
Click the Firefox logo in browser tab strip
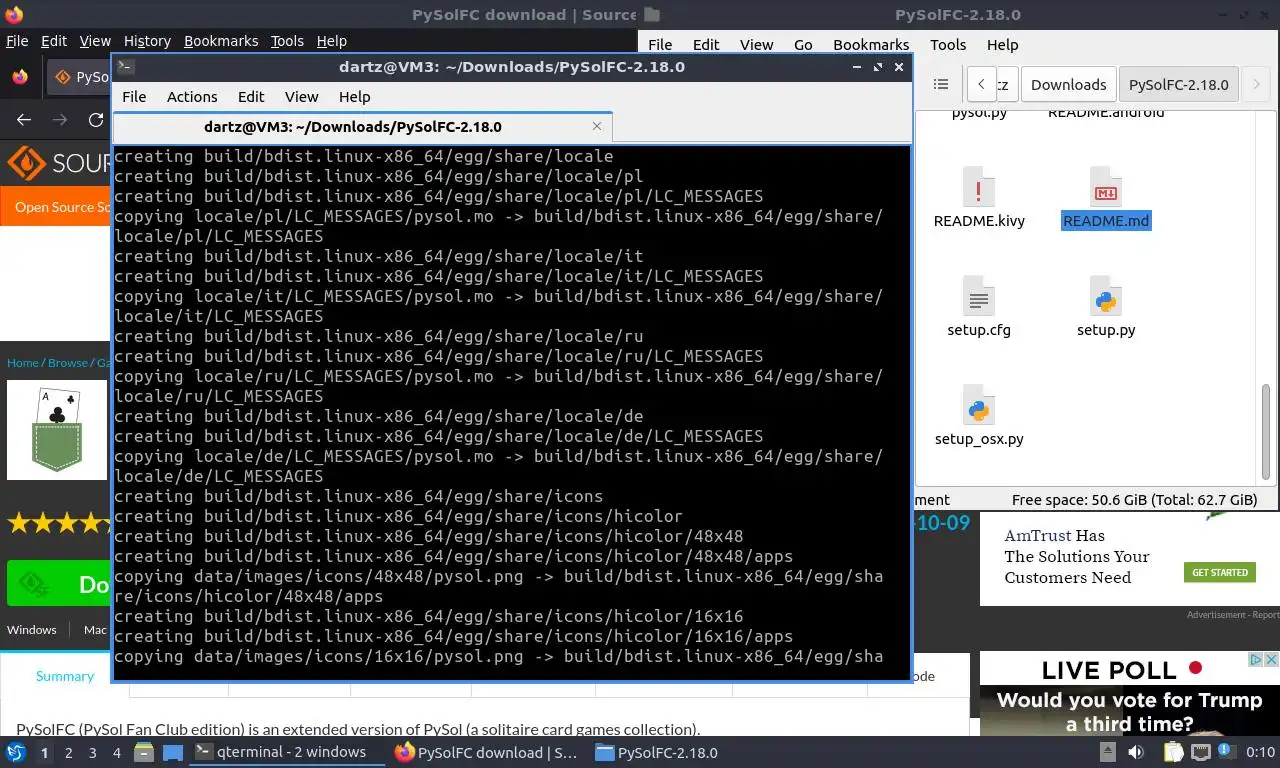point(20,76)
